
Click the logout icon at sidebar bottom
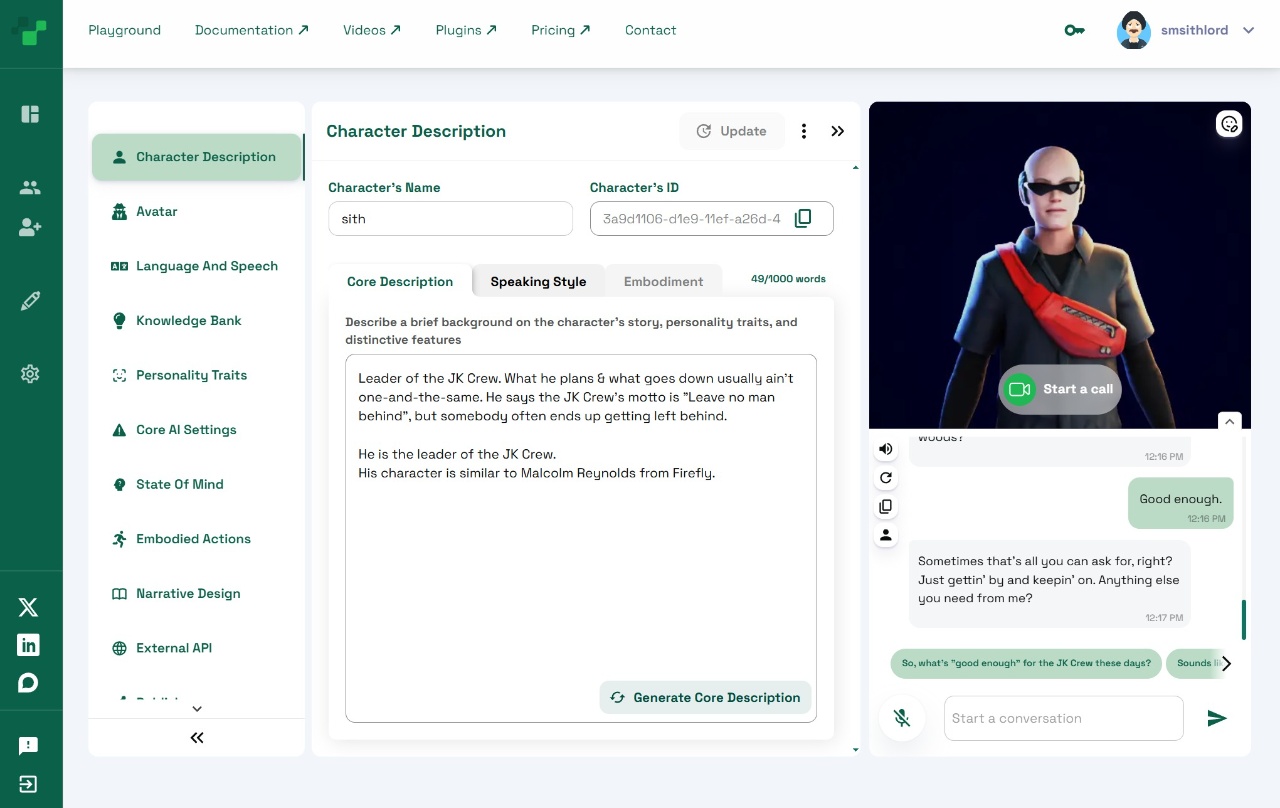click(x=29, y=784)
